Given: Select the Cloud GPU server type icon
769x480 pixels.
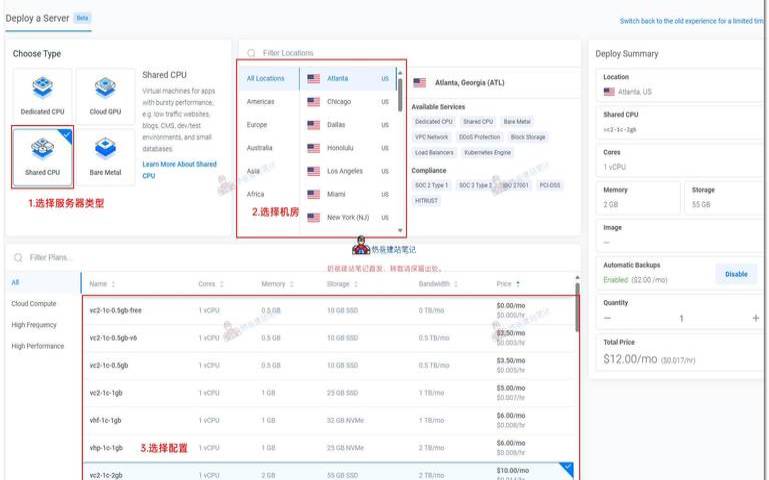Looking at the screenshot, I should (105, 87).
